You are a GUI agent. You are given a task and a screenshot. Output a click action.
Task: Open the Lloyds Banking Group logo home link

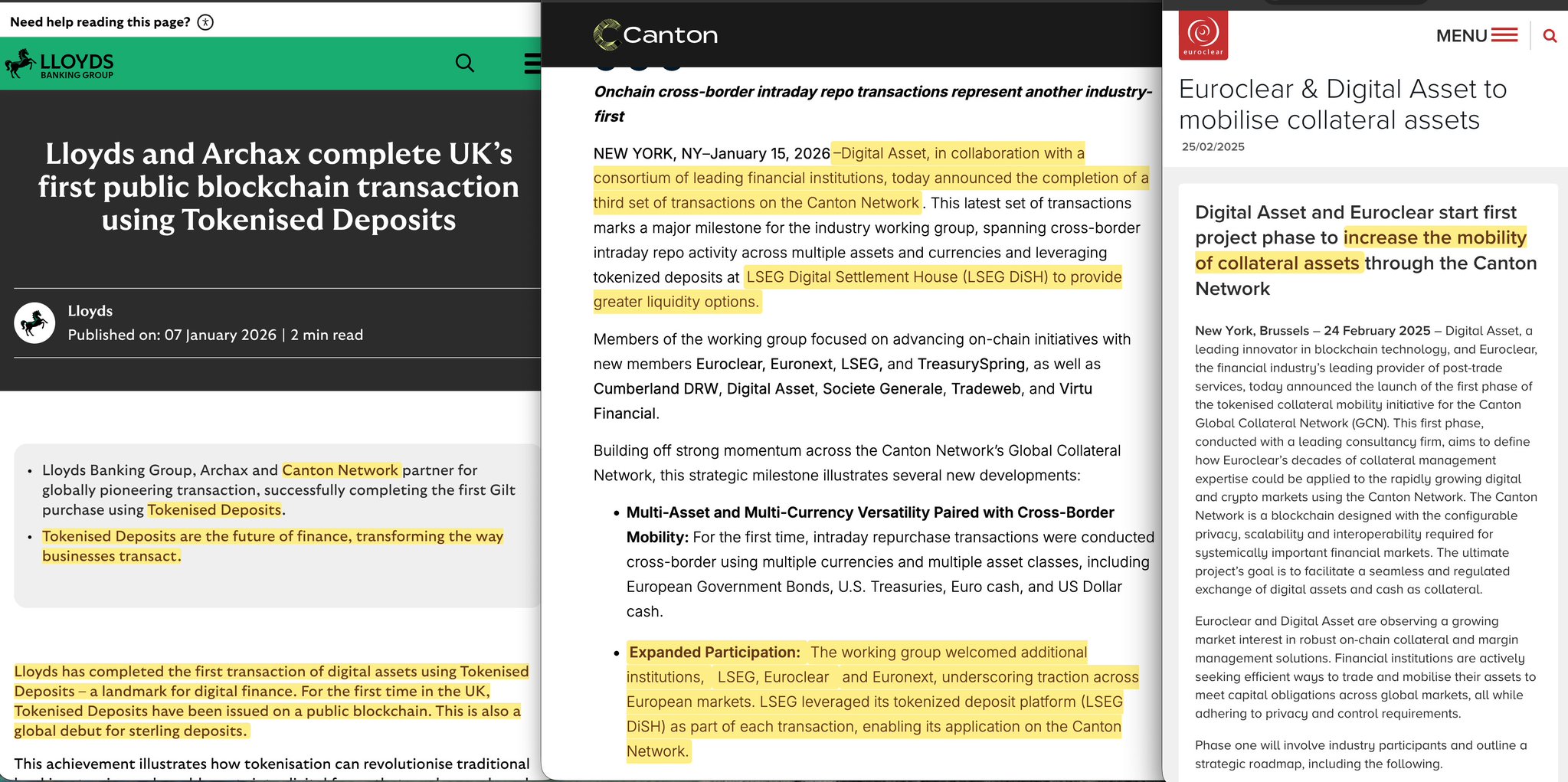coord(59,64)
